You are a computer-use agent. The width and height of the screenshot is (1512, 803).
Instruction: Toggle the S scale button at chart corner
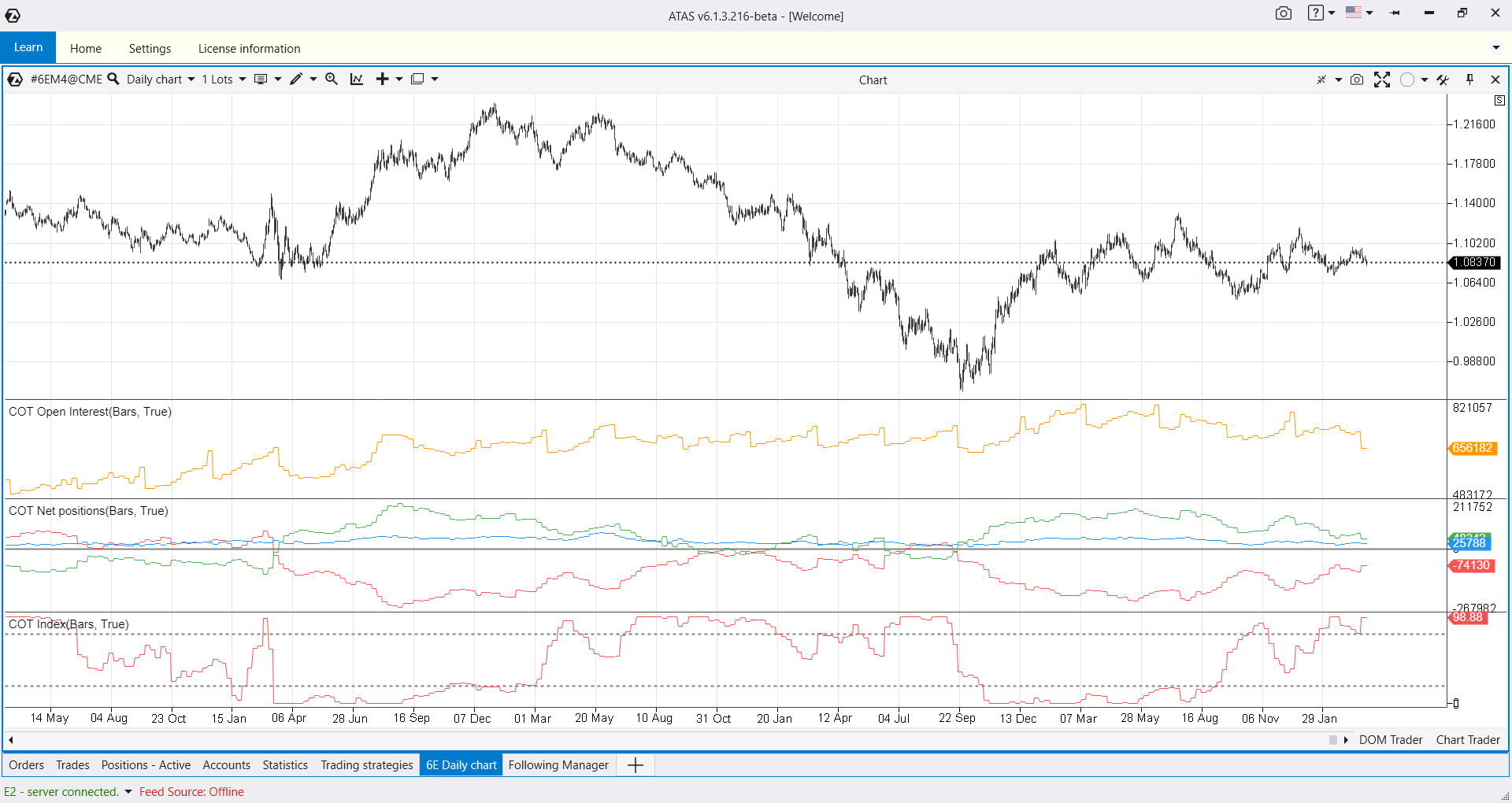click(1499, 101)
